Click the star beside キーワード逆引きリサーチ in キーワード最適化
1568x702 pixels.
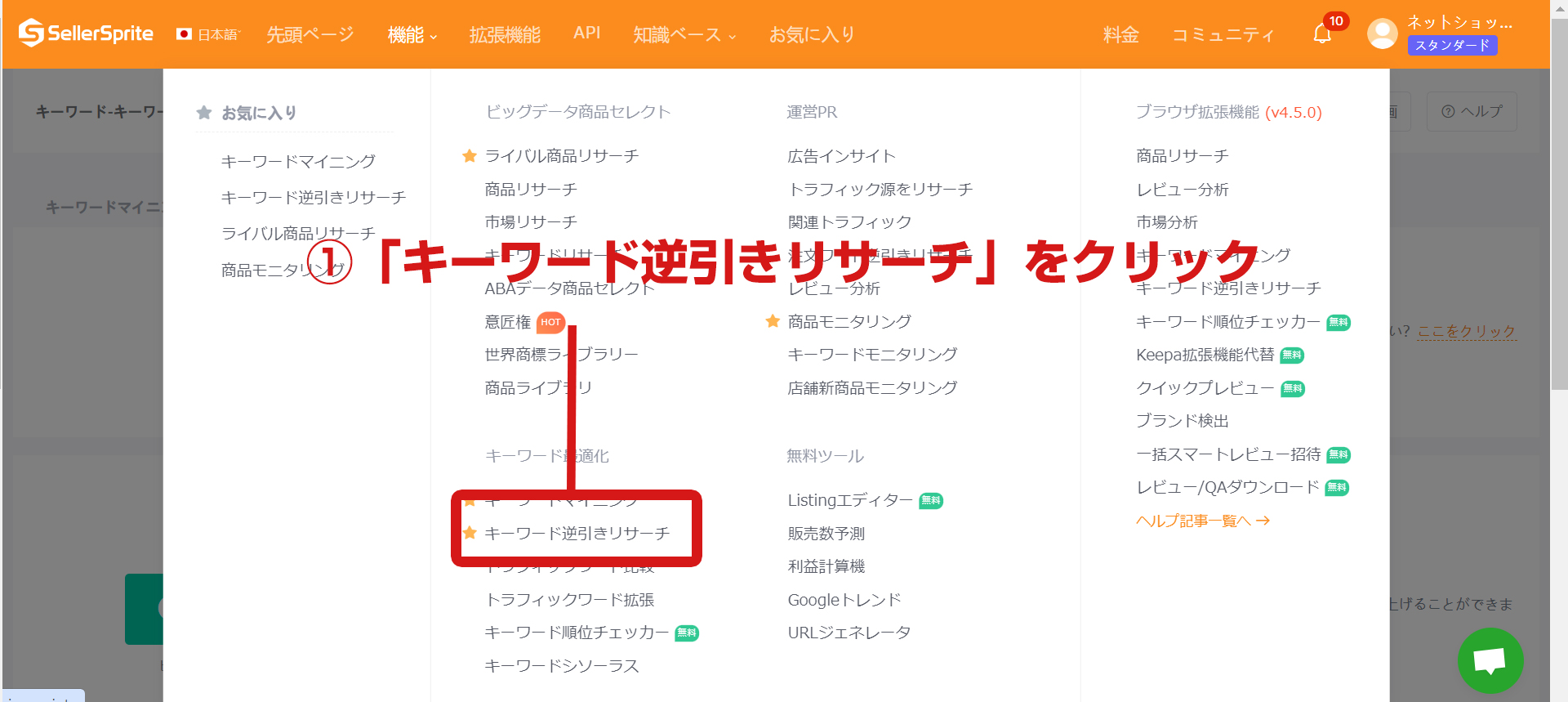point(470,533)
